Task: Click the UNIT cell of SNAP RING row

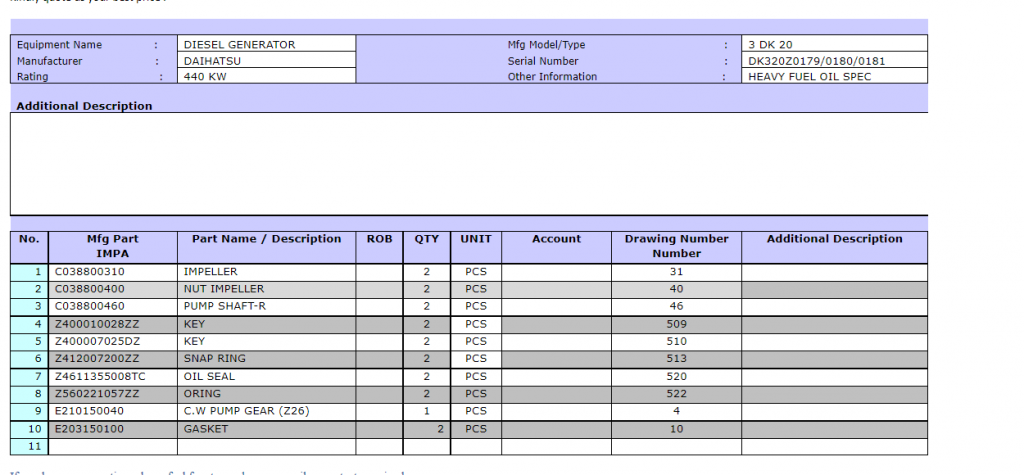Action: point(475,359)
